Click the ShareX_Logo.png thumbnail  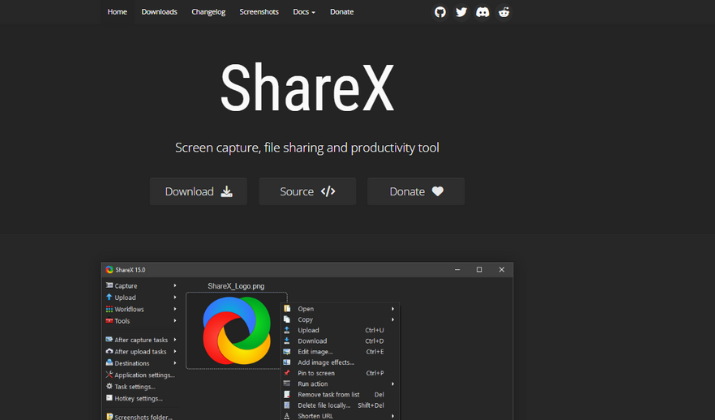tap(236, 331)
